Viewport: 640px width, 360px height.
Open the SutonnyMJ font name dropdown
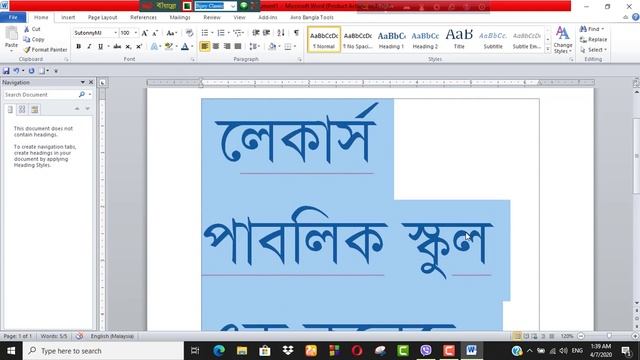(x=116, y=33)
